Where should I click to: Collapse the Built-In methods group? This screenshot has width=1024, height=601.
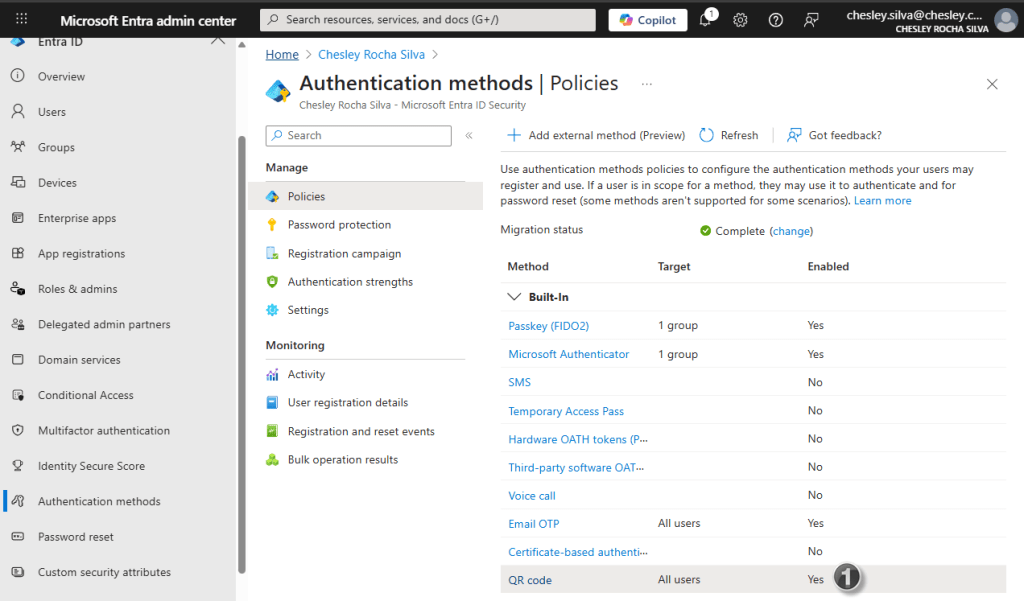point(515,297)
